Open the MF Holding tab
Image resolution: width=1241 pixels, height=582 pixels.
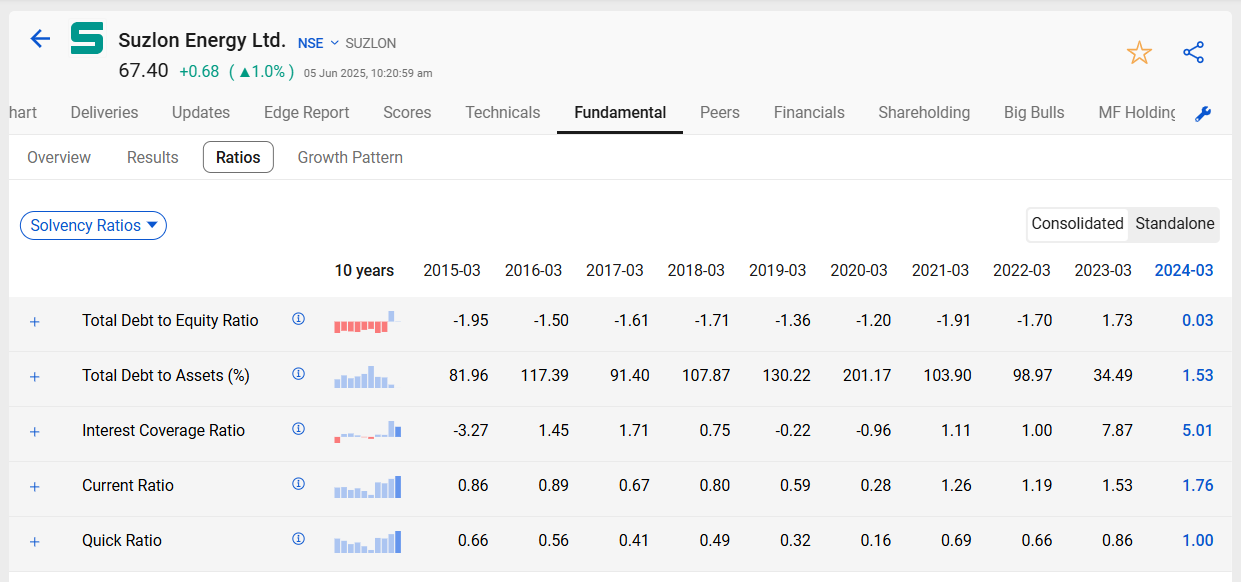point(1137,113)
